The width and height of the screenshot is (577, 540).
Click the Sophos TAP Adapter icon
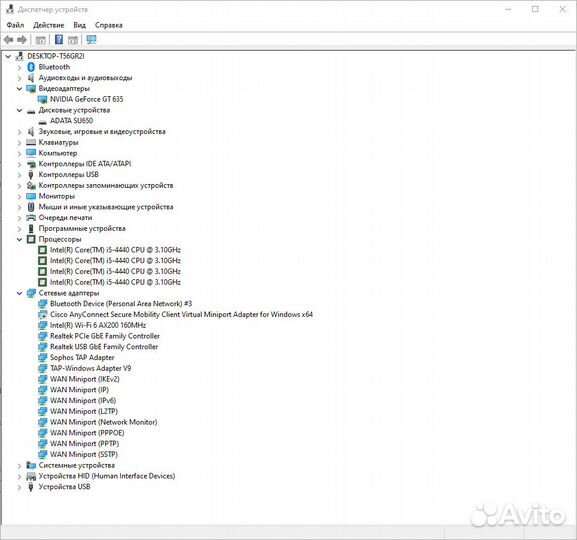coord(43,358)
